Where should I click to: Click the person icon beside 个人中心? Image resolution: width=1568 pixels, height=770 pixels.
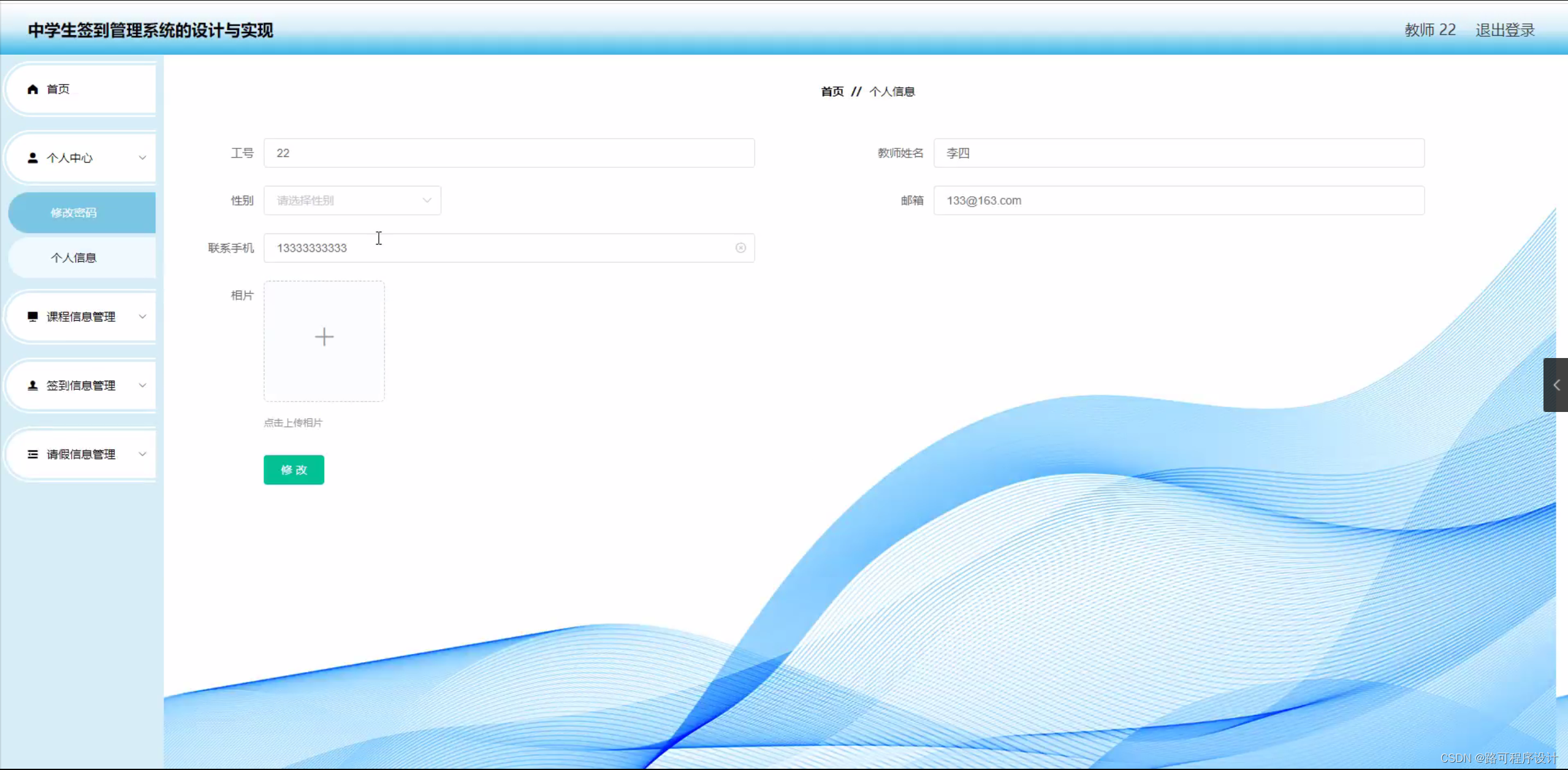click(33, 158)
